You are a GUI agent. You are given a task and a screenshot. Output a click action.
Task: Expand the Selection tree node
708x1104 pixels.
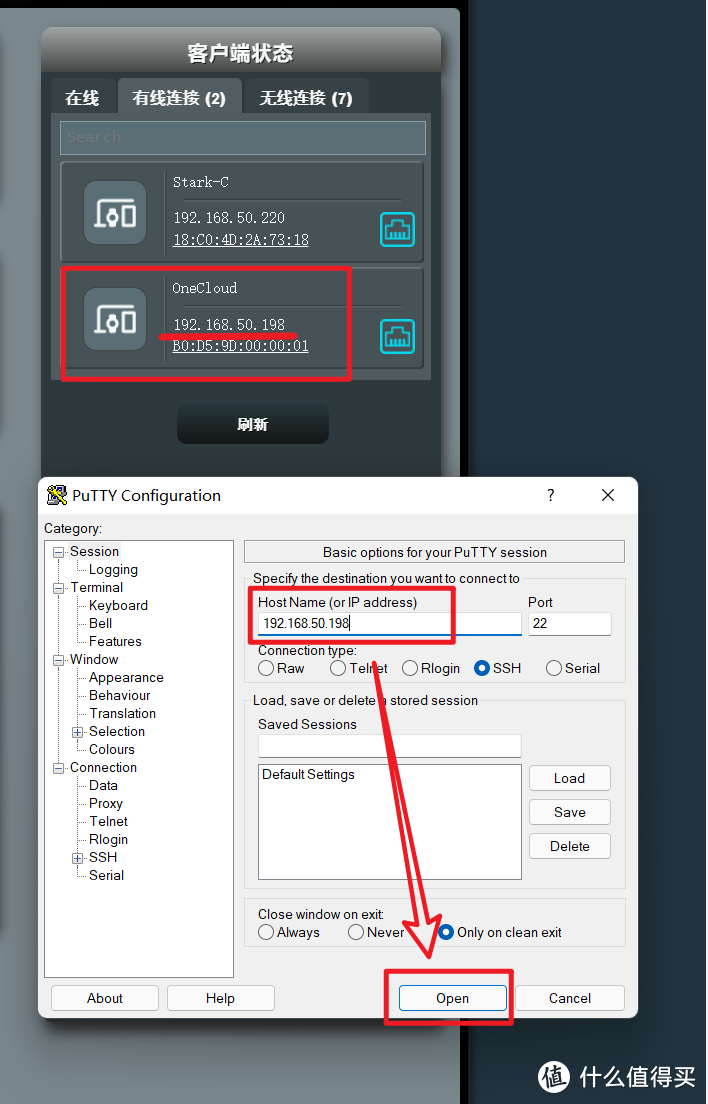77,732
